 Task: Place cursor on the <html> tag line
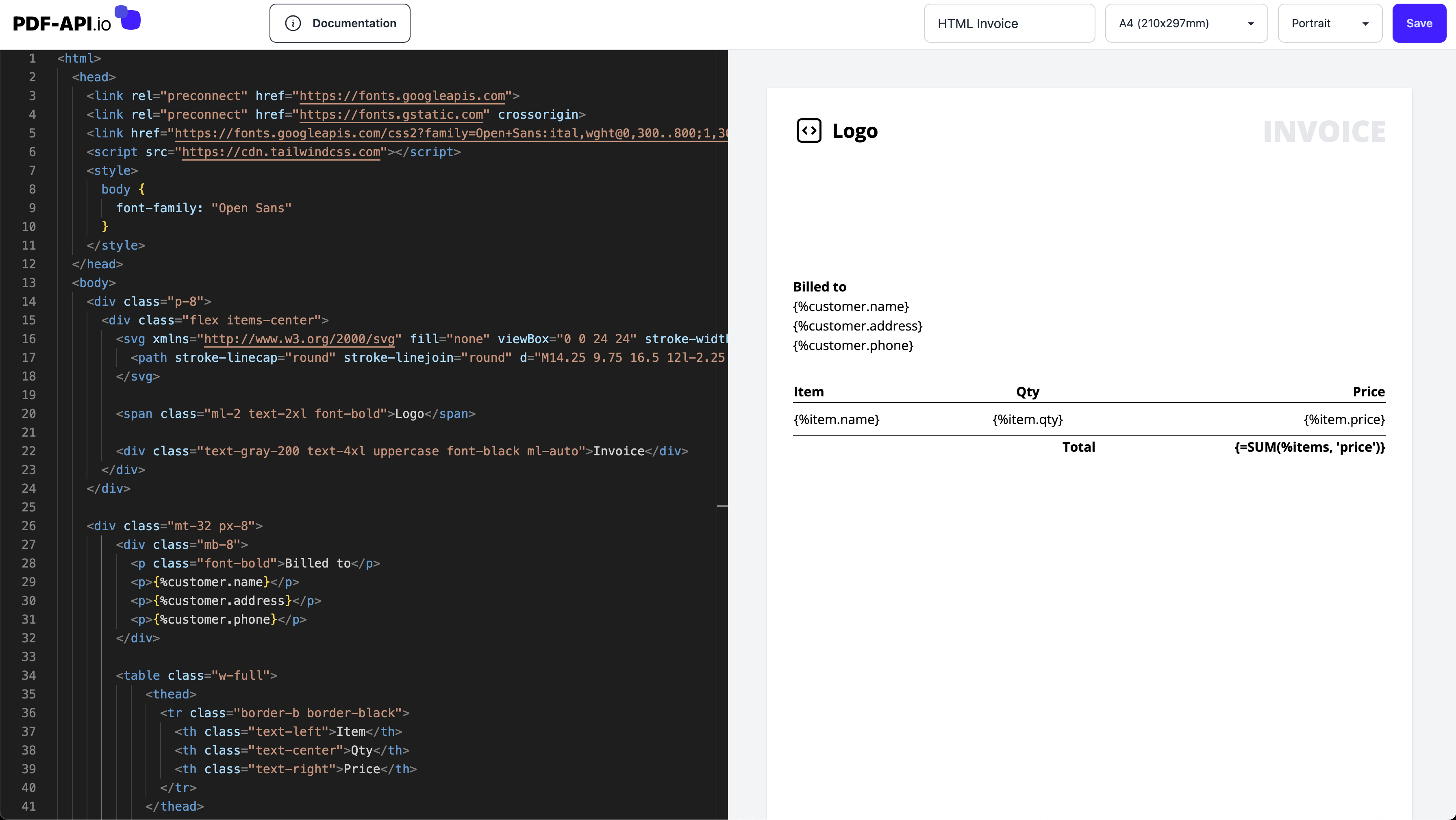(79, 59)
